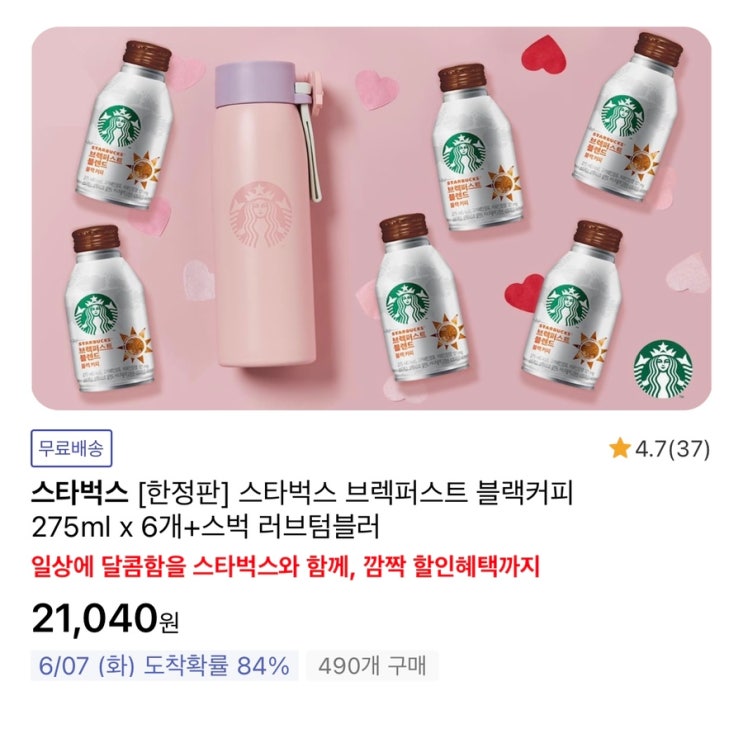The height and width of the screenshot is (748, 743).
Task: Click the bottom-left coffee bottle image
Action: pyautogui.click(x=109, y=309)
